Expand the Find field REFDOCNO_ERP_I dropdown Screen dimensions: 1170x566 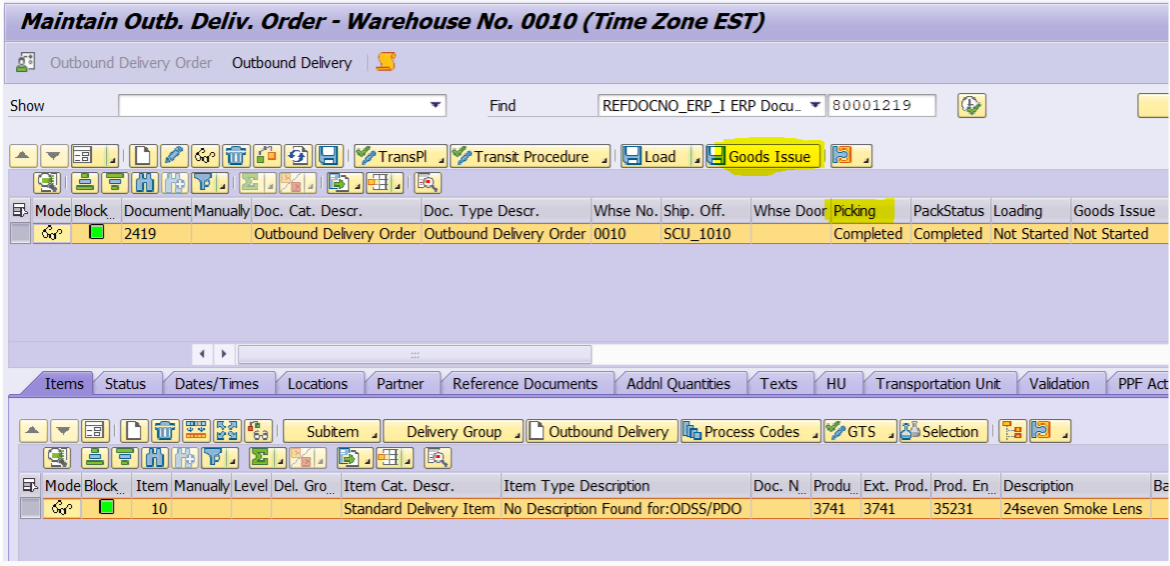click(x=816, y=105)
